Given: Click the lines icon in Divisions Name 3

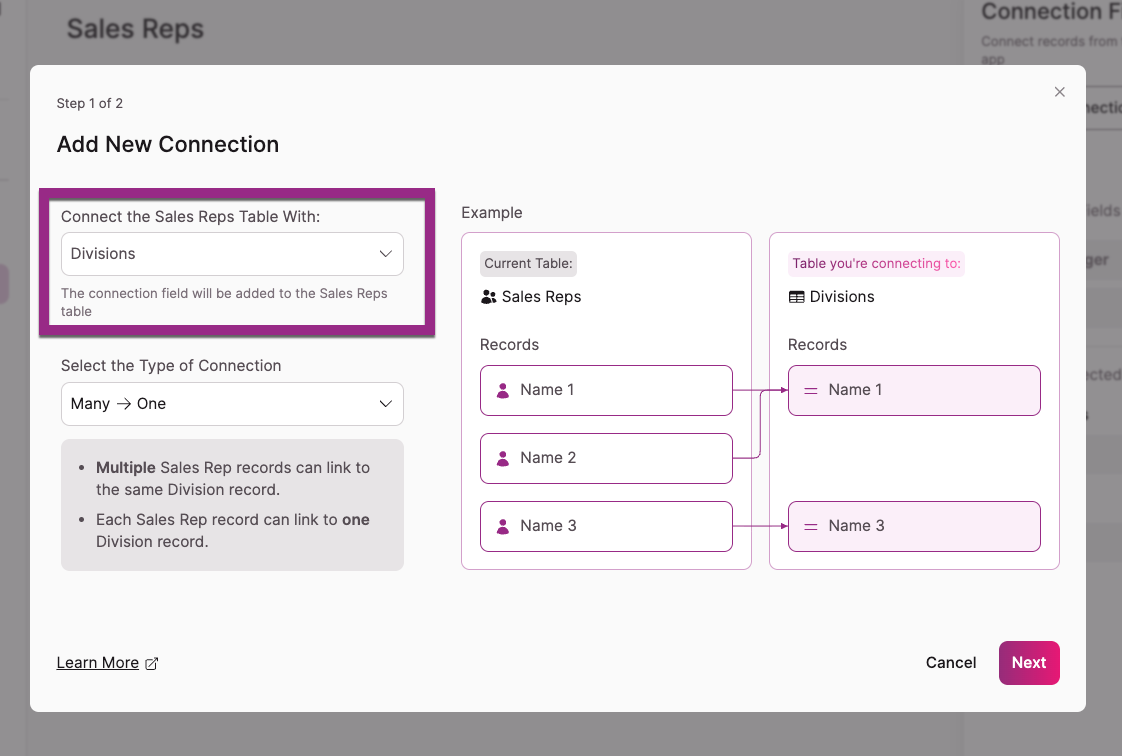Looking at the screenshot, I should 811,526.
